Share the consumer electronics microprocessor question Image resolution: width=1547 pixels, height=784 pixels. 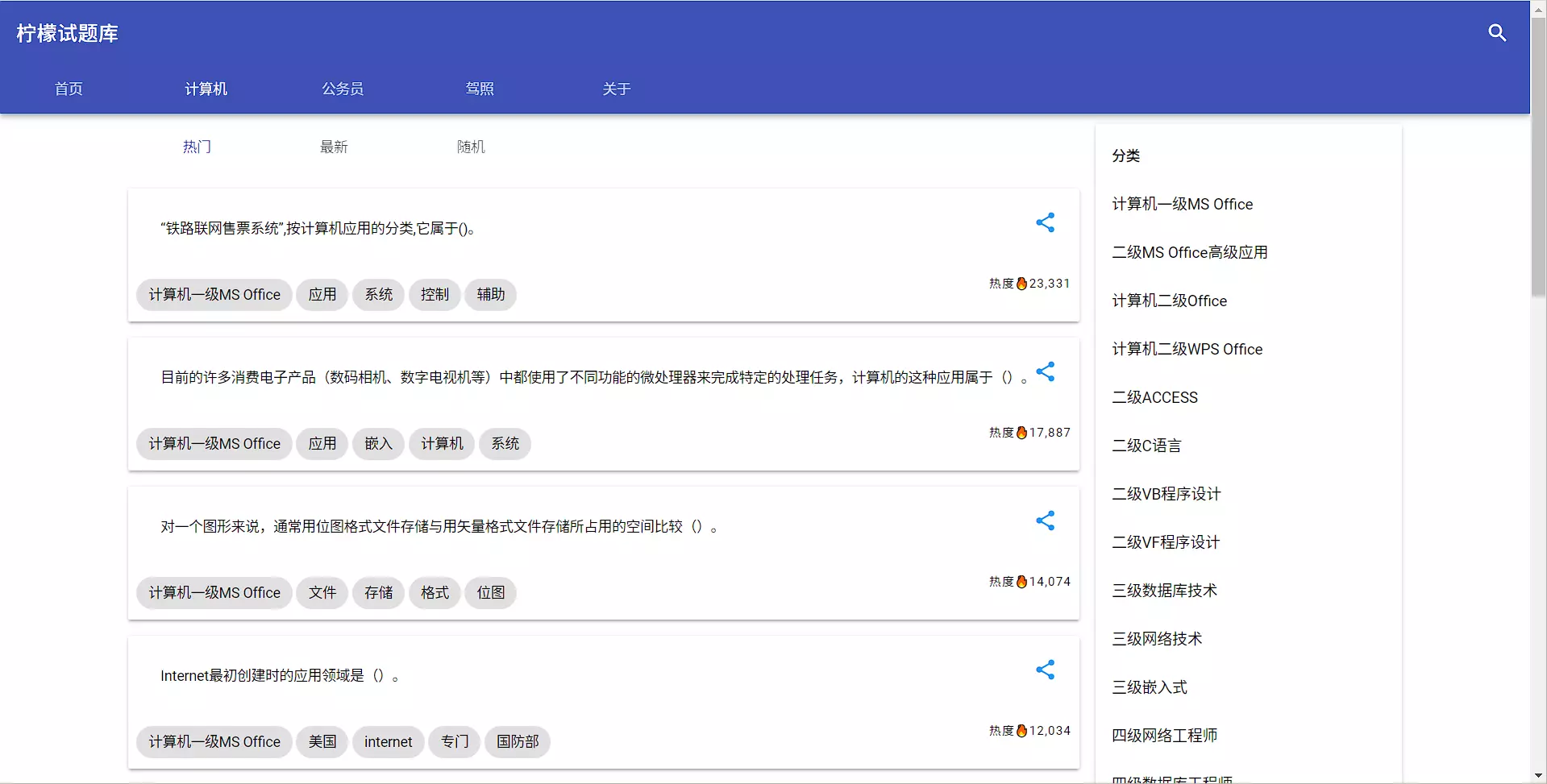click(x=1045, y=371)
